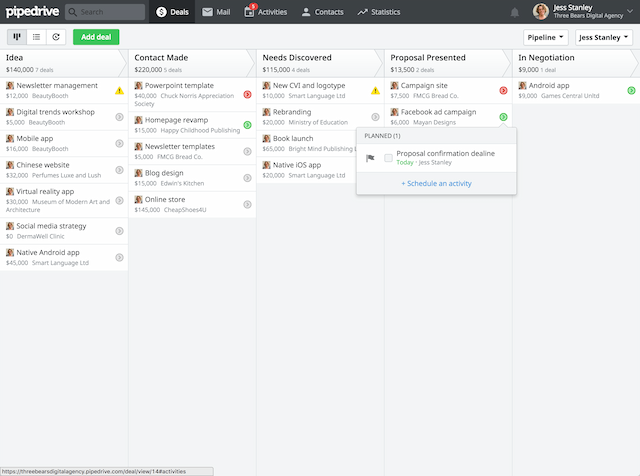Open the Statistics tab
The width and height of the screenshot is (640, 476).
379,12
